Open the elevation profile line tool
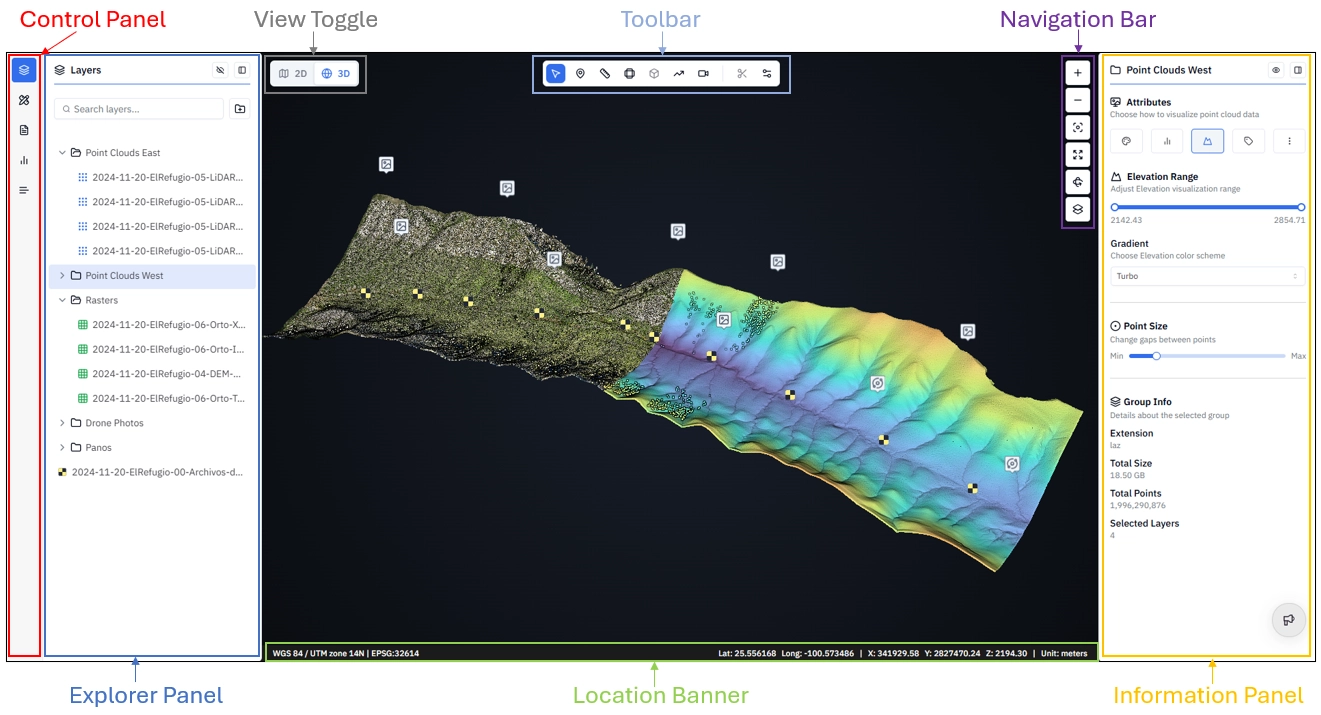The image size is (1321, 715). pos(678,74)
